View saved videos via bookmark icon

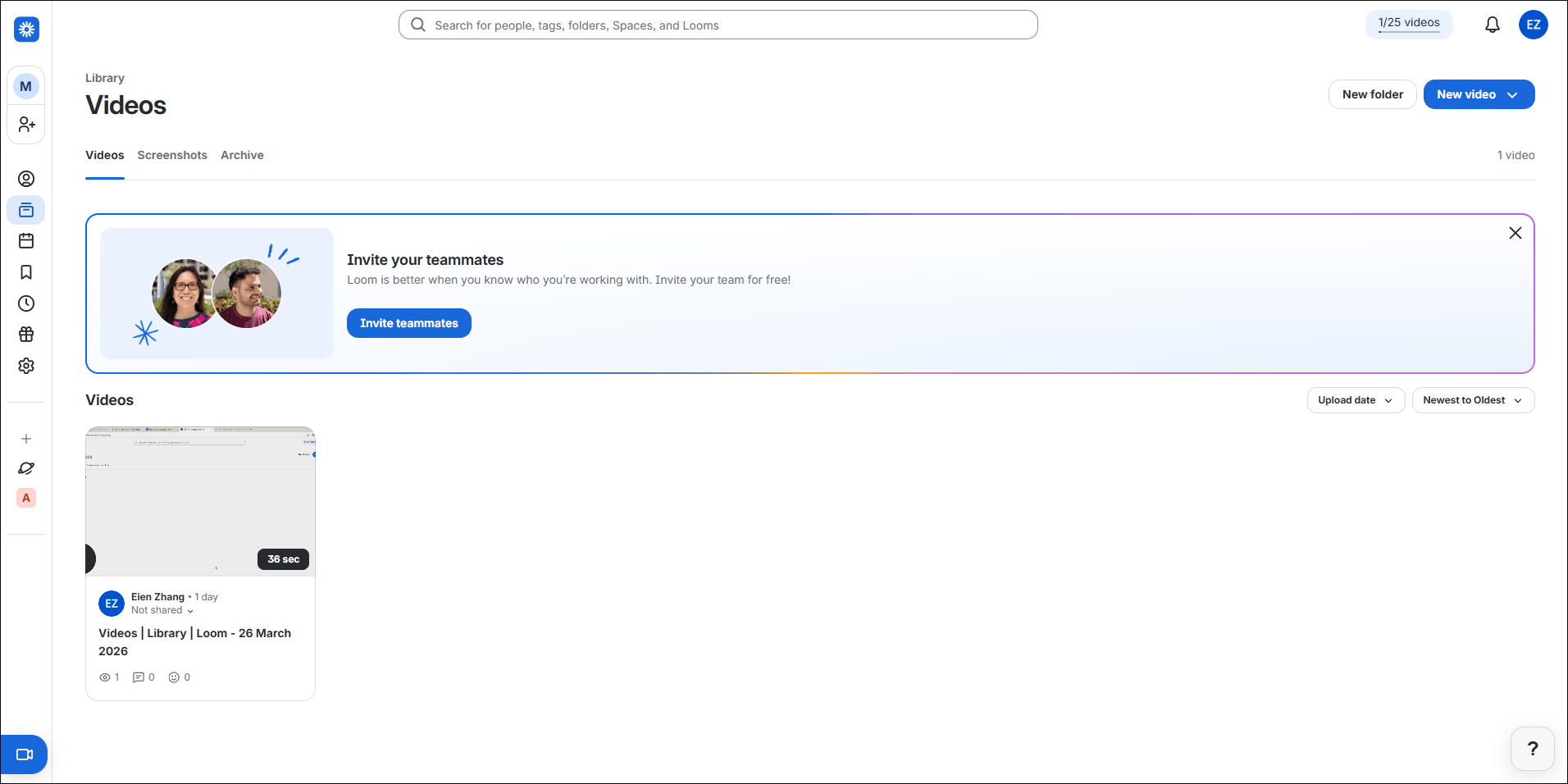click(x=25, y=271)
